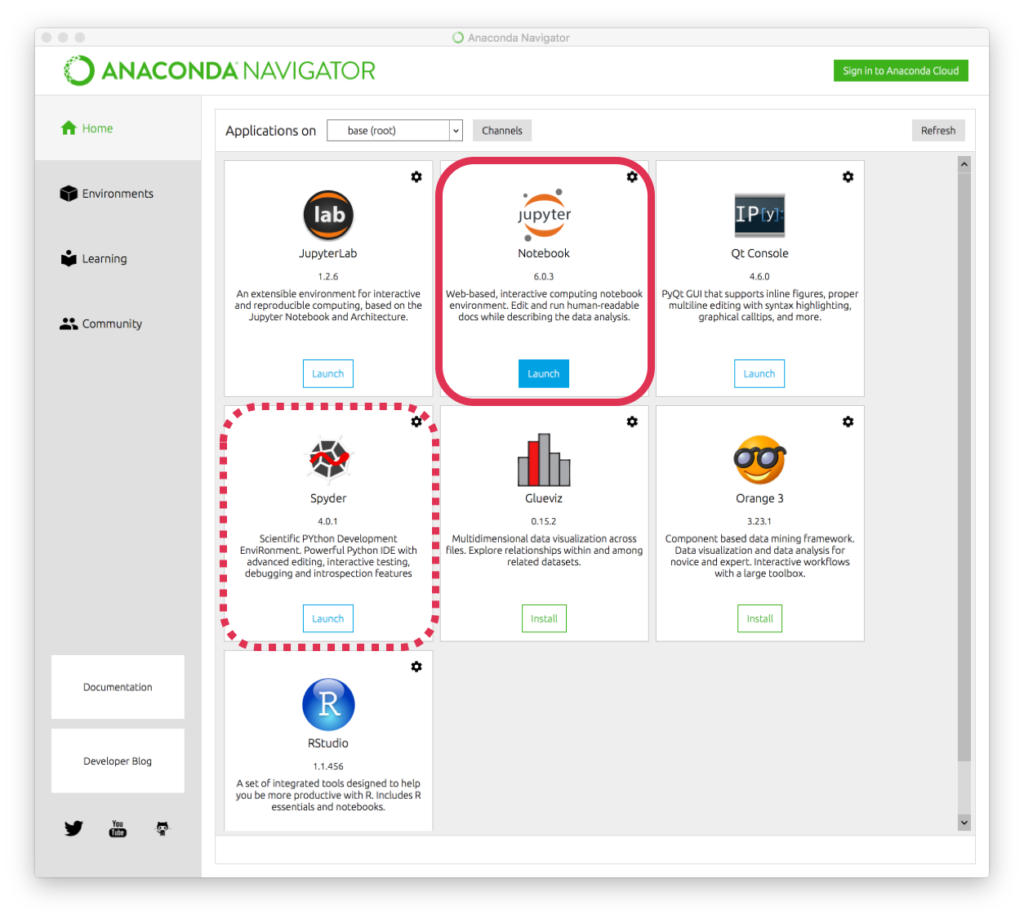The image size is (1024, 919).
Task: Open the base (root) environment dropdown
Action: 394,130
